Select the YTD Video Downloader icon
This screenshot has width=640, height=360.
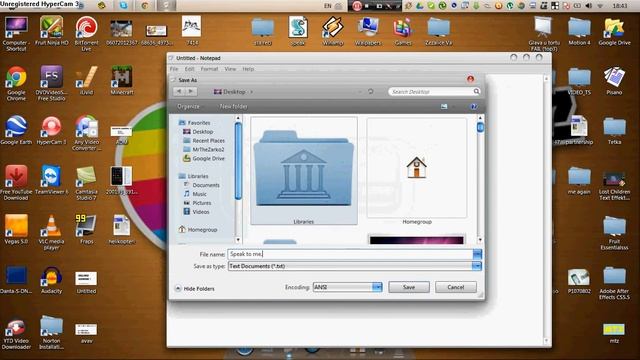[x=16, y=334]
